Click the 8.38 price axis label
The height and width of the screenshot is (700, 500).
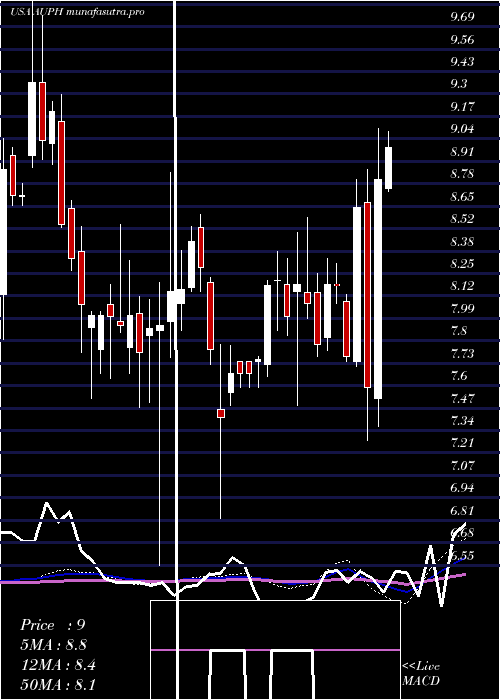[x=462, y=242]
